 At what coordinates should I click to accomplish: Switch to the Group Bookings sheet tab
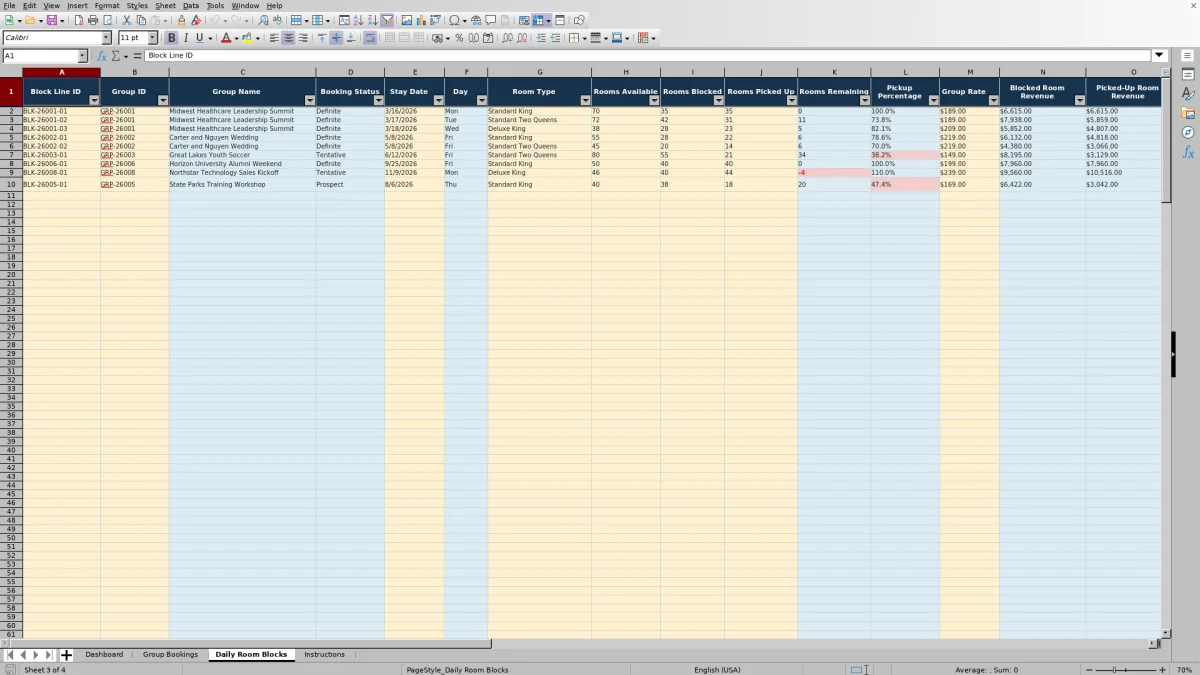coord(170,655)
